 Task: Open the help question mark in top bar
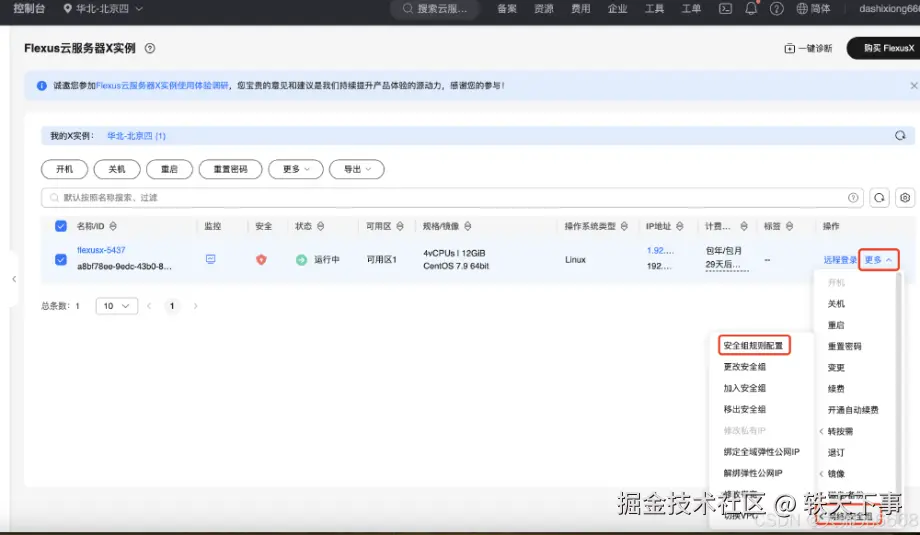(776, 9)
